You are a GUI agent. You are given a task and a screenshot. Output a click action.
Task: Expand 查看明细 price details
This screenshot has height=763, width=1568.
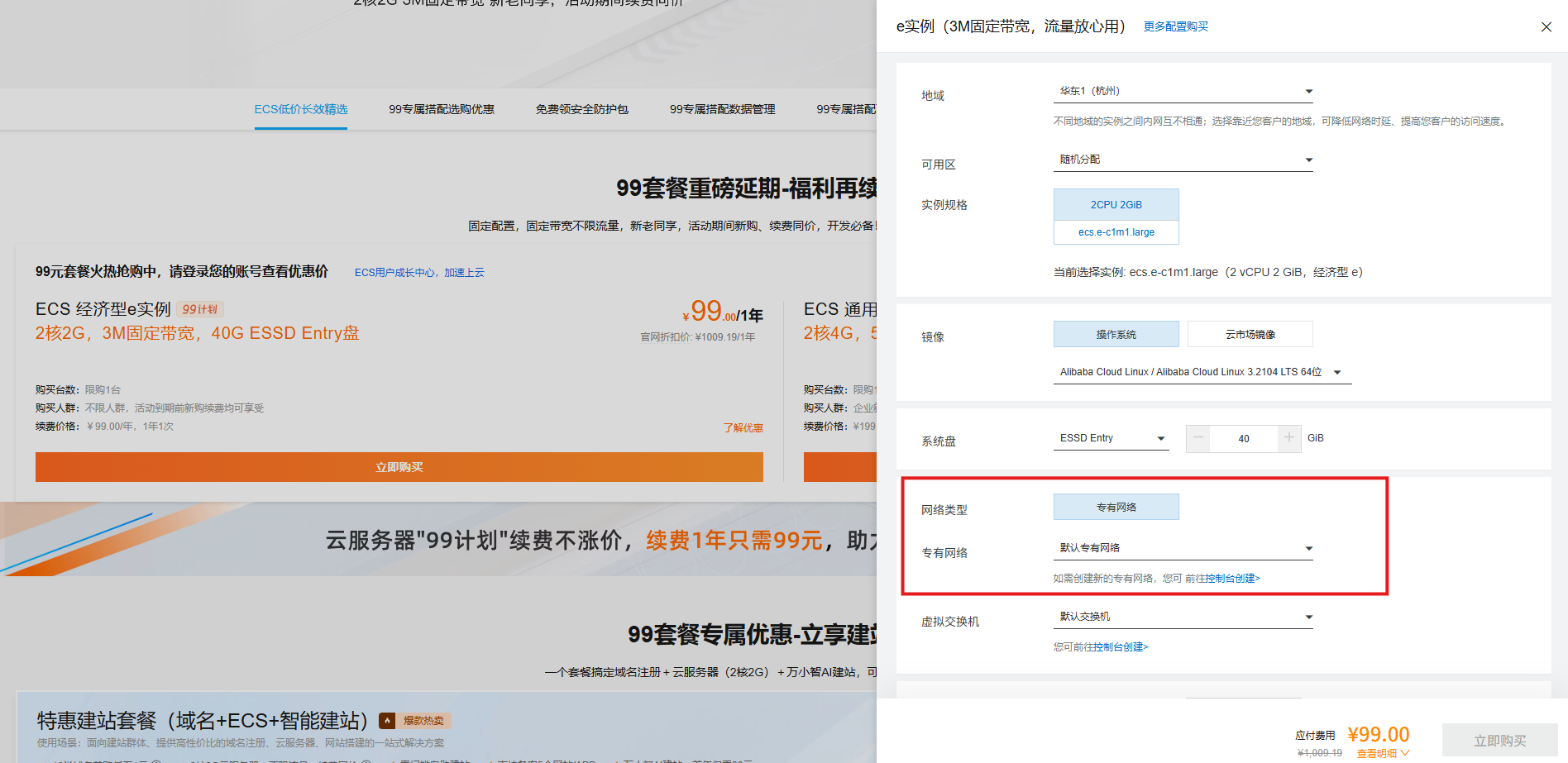coord(1382,753)
